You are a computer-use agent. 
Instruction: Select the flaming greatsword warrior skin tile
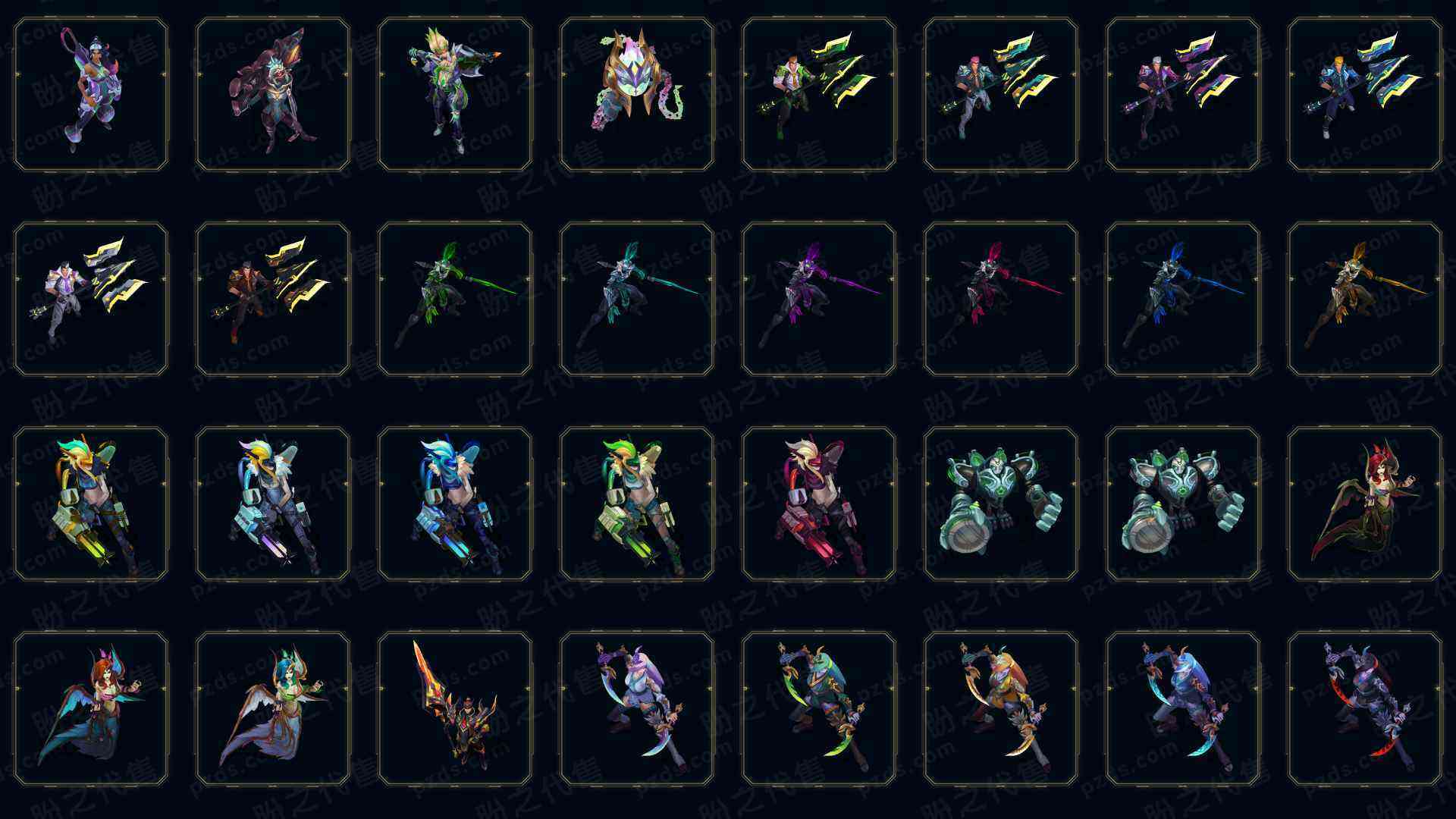[x=455, y=708]
